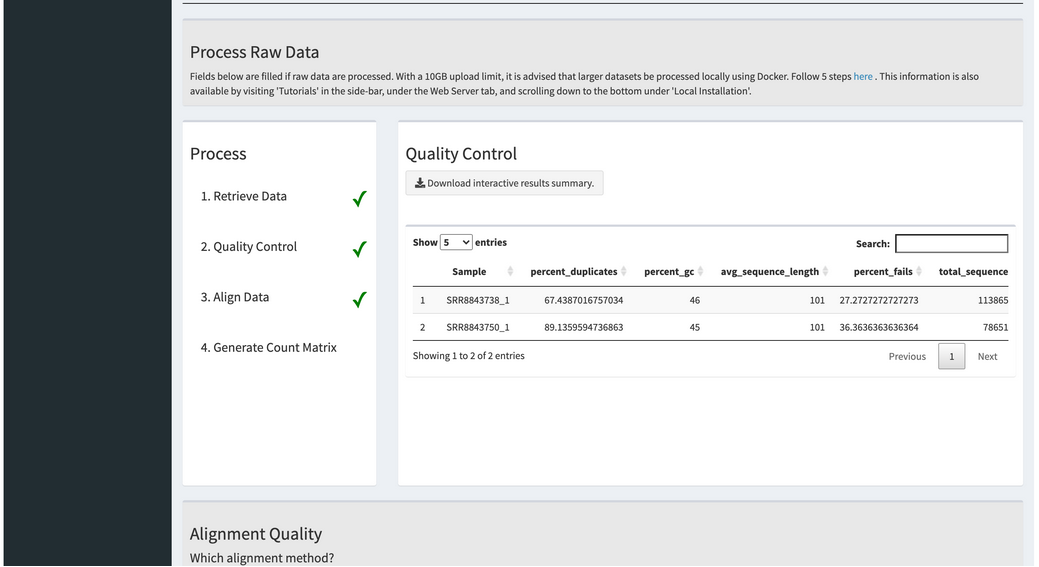Viewport: 1039px width, 567px height.
Task: Select page 1 in table pagination
Action: 952,356
